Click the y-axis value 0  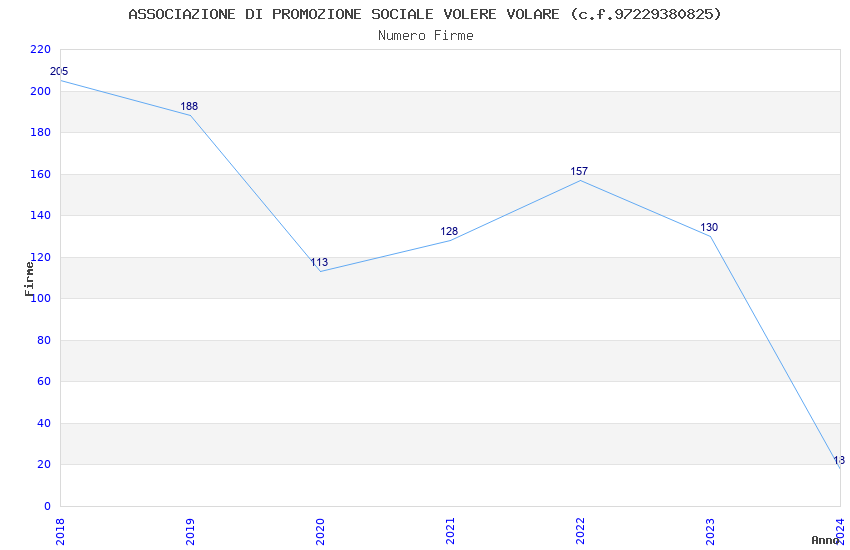pyautogui.click(x=48, y=506)
